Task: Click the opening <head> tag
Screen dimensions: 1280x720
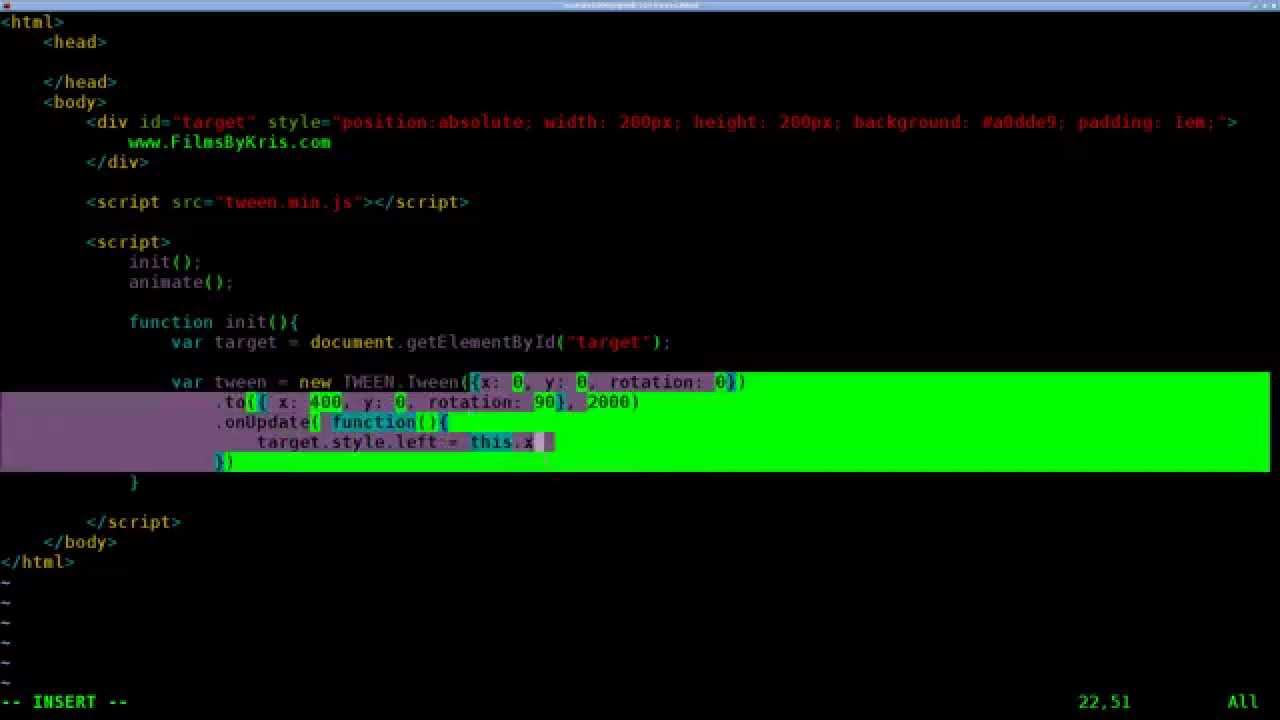Action: pos(75,42)
